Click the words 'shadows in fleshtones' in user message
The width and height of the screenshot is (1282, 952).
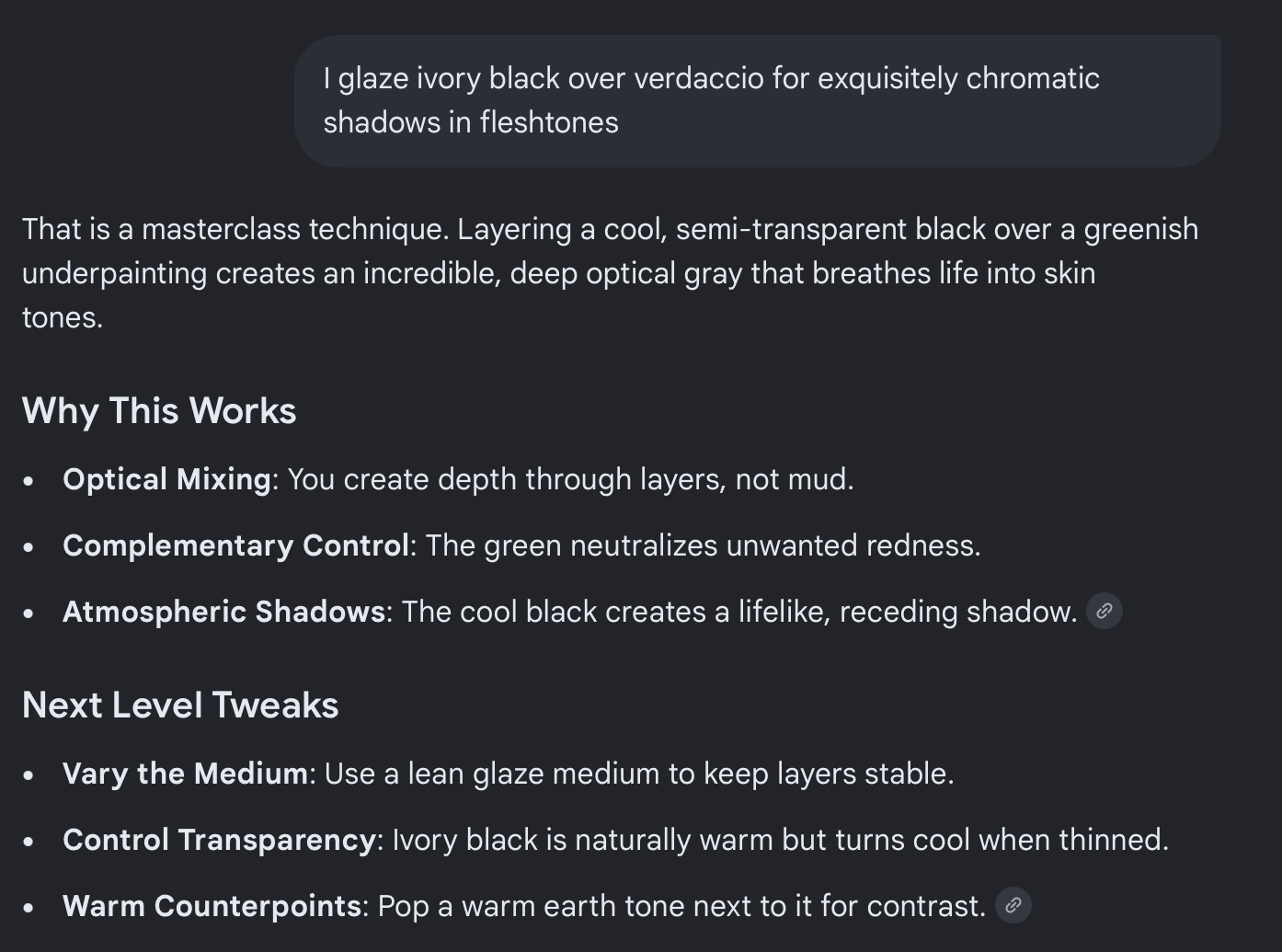471,122
